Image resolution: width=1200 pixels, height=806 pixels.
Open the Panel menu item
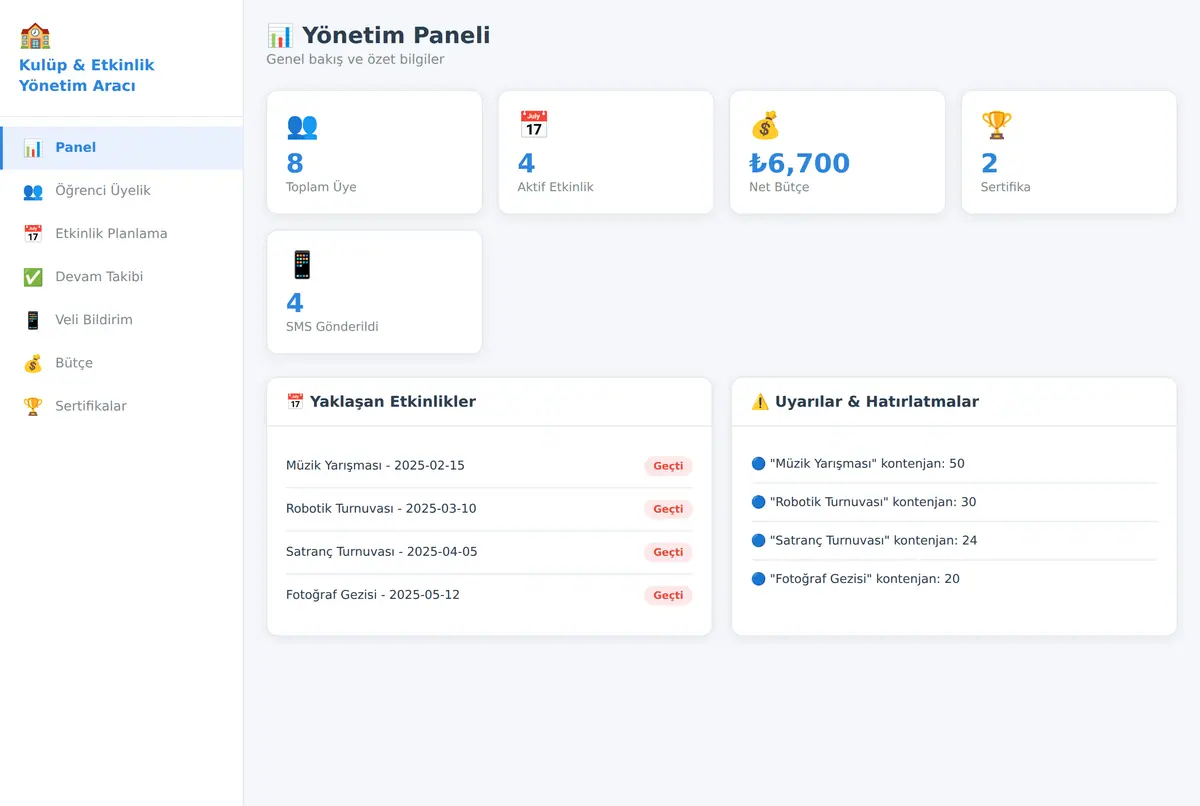pyautogui.click(x=121, y=148)
